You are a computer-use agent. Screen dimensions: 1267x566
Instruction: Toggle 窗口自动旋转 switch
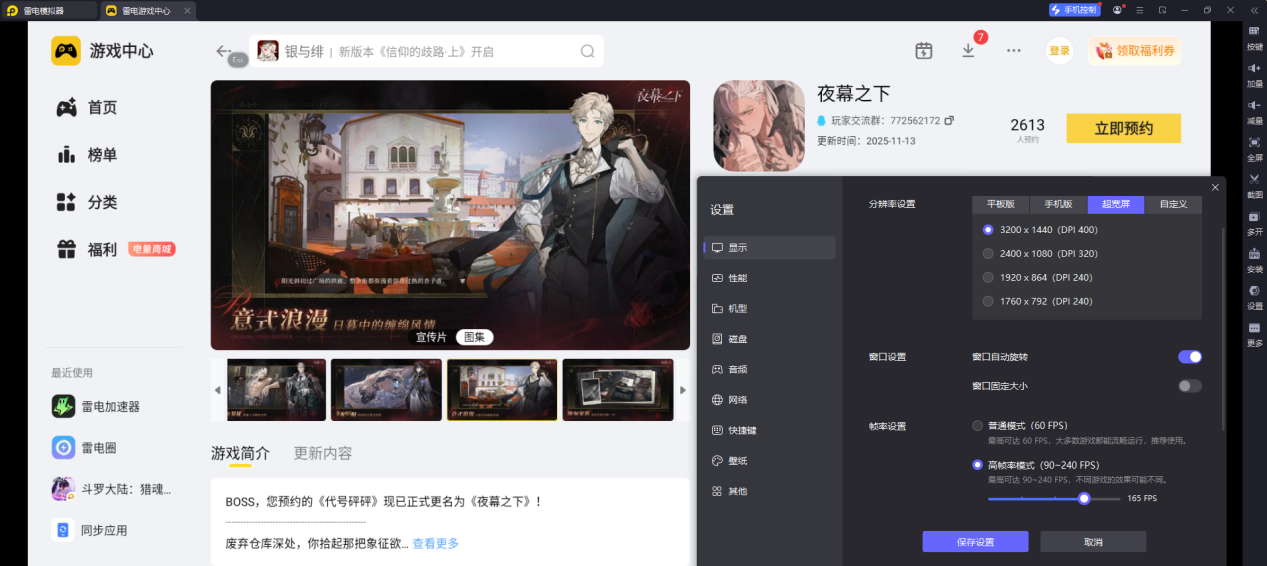point(1189,357)
